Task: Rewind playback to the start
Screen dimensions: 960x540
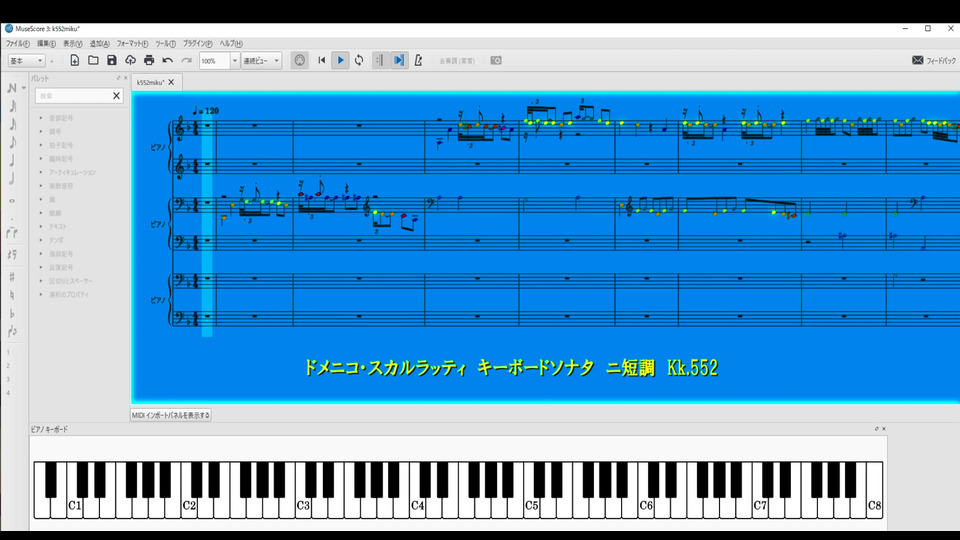Action: [322, 60]
